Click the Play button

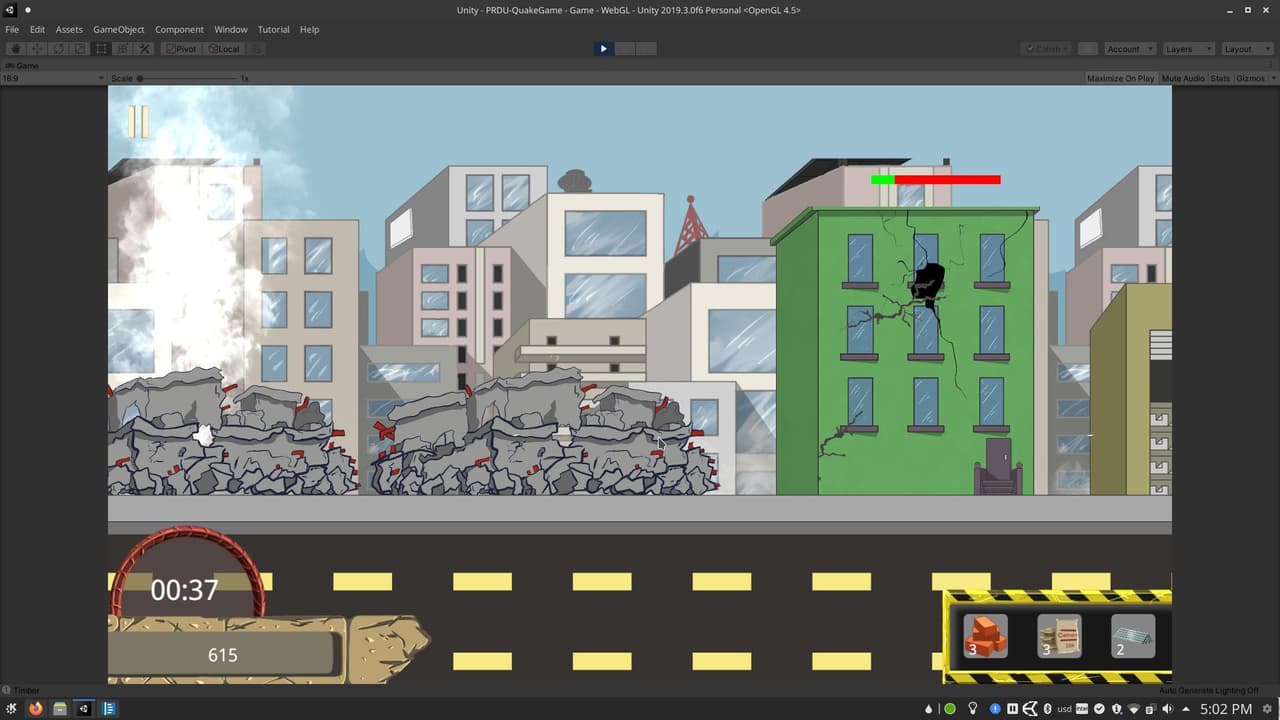(x=603, y=49)
